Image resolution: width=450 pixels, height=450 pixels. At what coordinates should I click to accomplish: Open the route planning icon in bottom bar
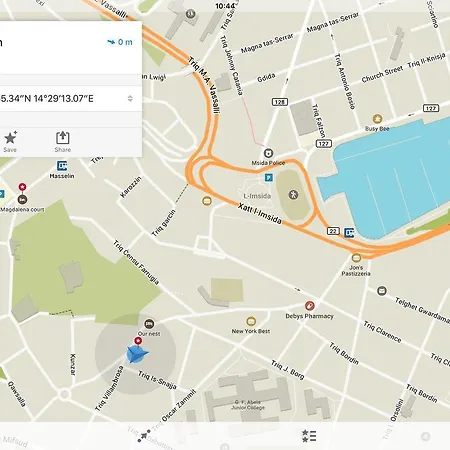(x=144, y=435)
